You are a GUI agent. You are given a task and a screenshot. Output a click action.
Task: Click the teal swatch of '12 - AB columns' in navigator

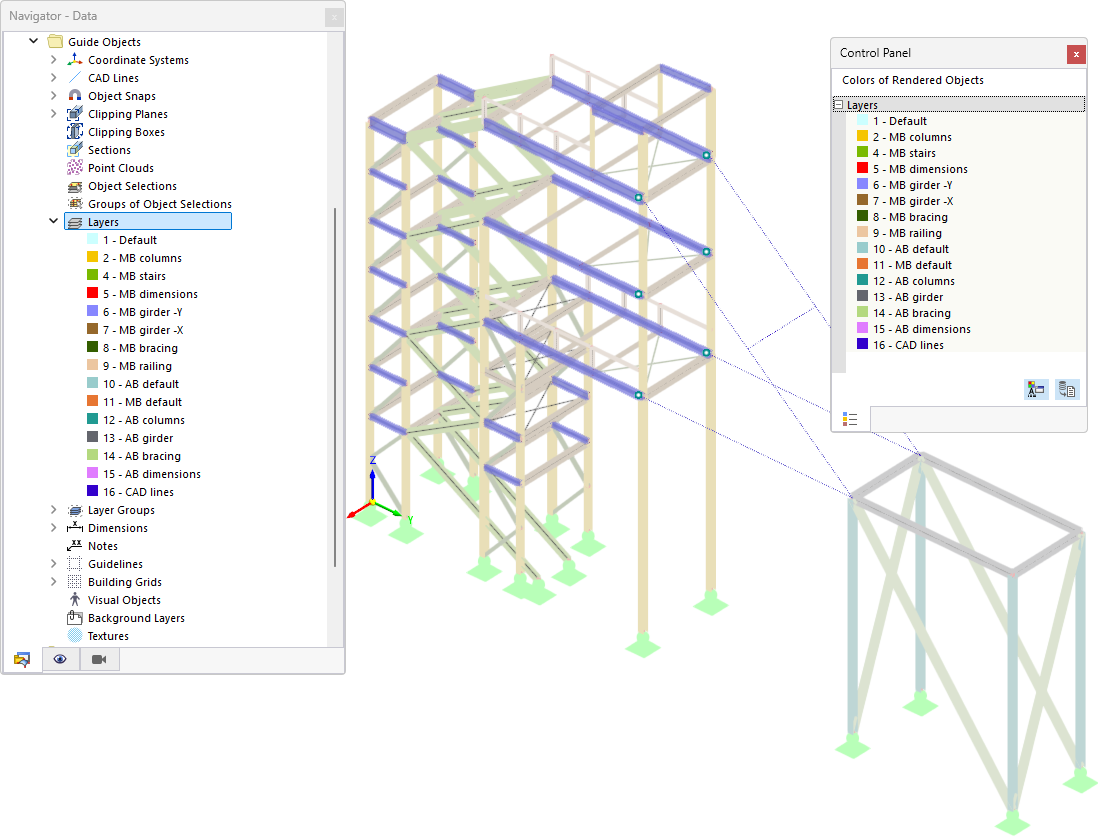92,419
